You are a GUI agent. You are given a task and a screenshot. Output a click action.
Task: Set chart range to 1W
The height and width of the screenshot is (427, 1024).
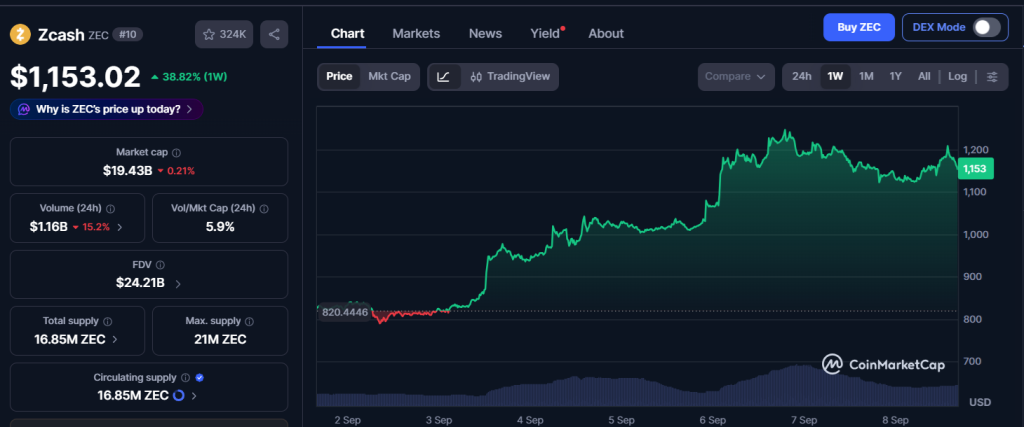[835, 77]
